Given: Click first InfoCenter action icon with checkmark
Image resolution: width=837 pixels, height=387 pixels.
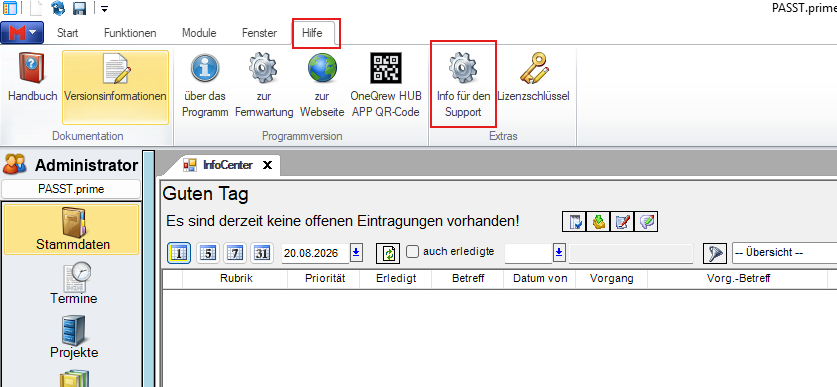Looking at the screenshot, I should point(574,222).
